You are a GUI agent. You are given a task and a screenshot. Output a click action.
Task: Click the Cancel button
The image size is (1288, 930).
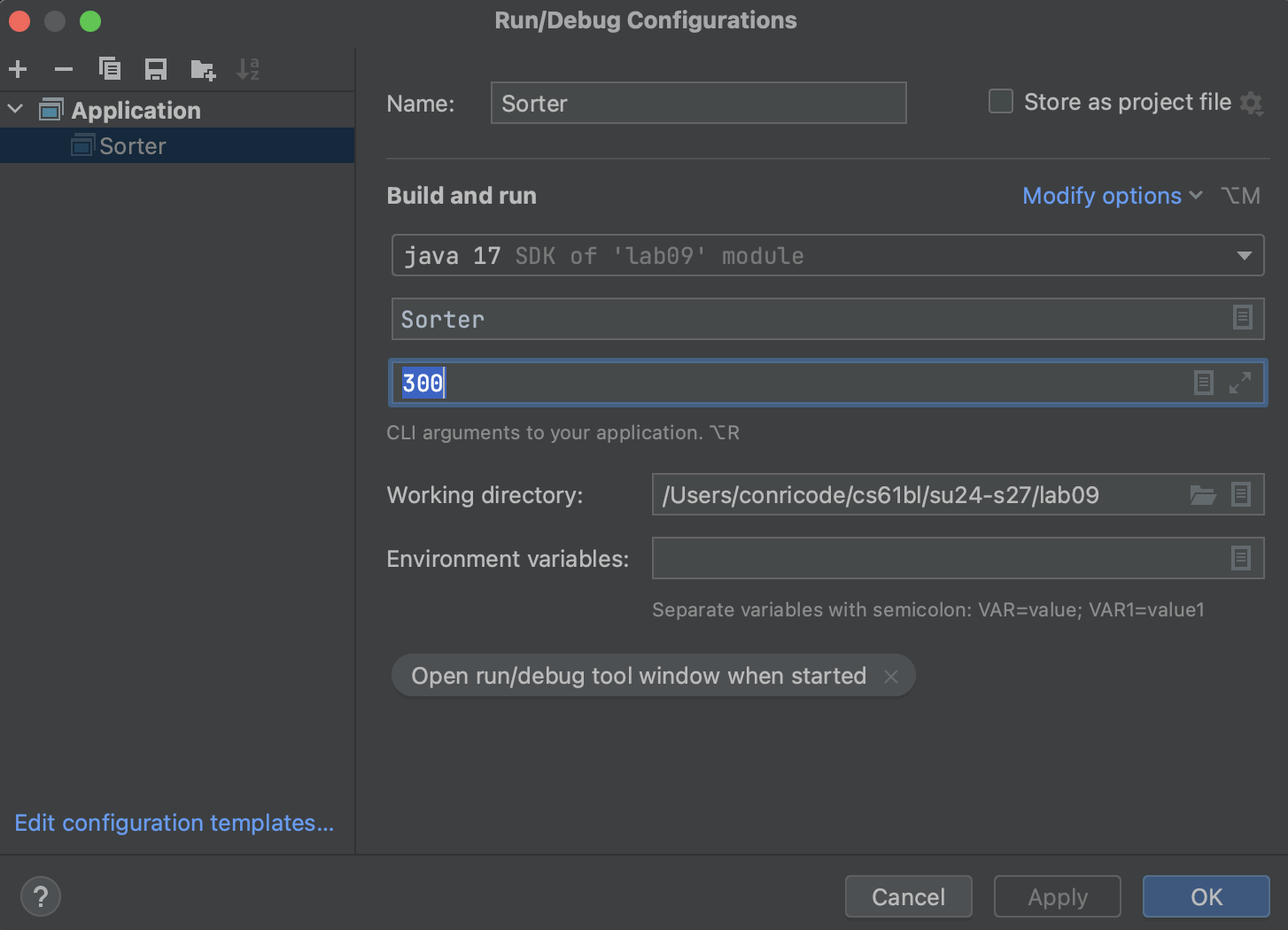909,896
